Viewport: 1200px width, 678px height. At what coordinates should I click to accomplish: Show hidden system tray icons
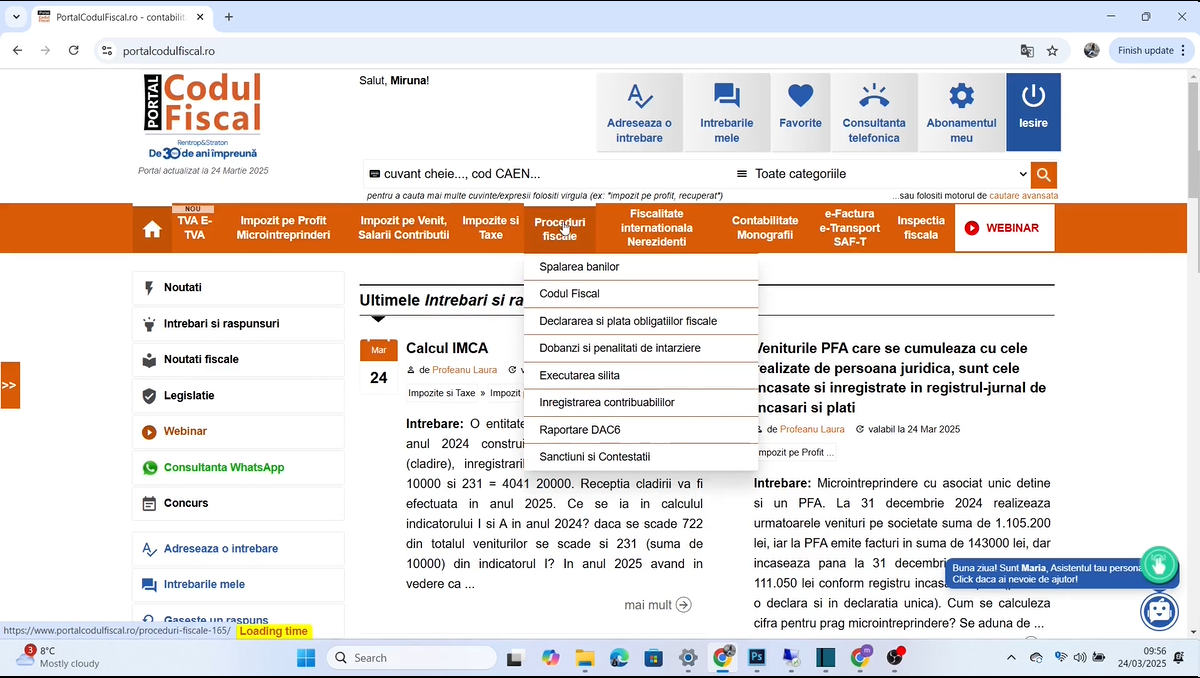[x=1011, y=657]
